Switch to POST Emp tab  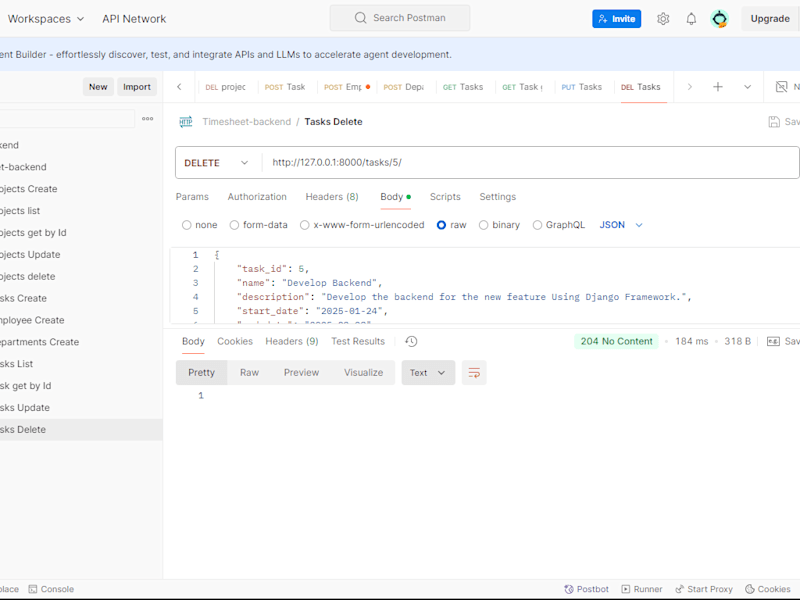(347, 87)
